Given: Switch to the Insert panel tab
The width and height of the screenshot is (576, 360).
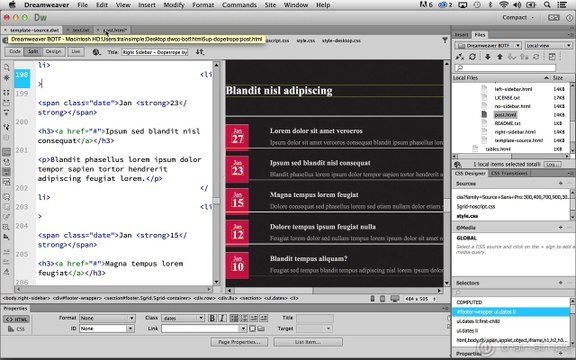Looking at the screenshot, I should 461,35.
